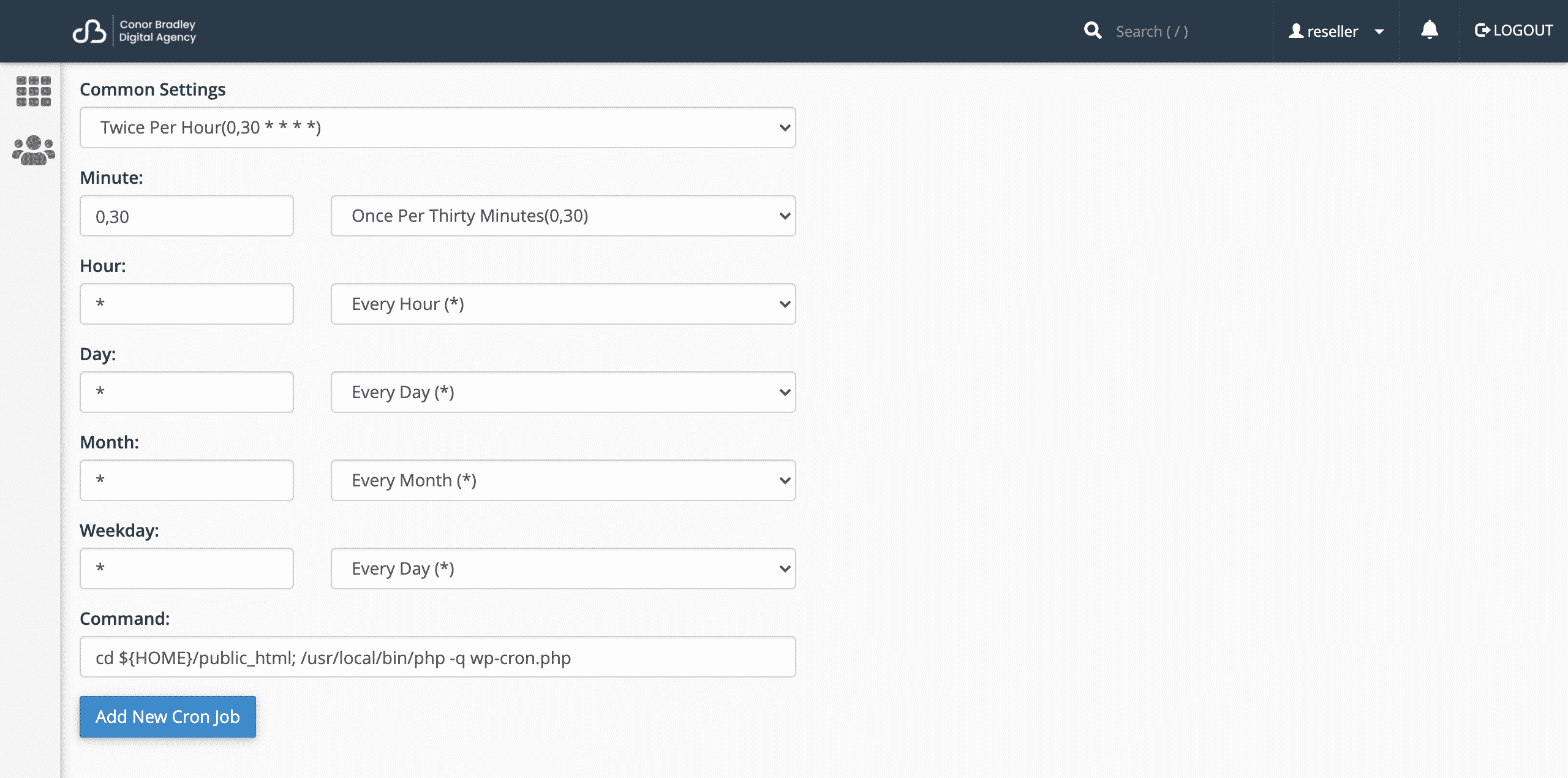Log out with the LOGOUT link
Screen dimensions: 1568x778
click(x=1513, y=31)
